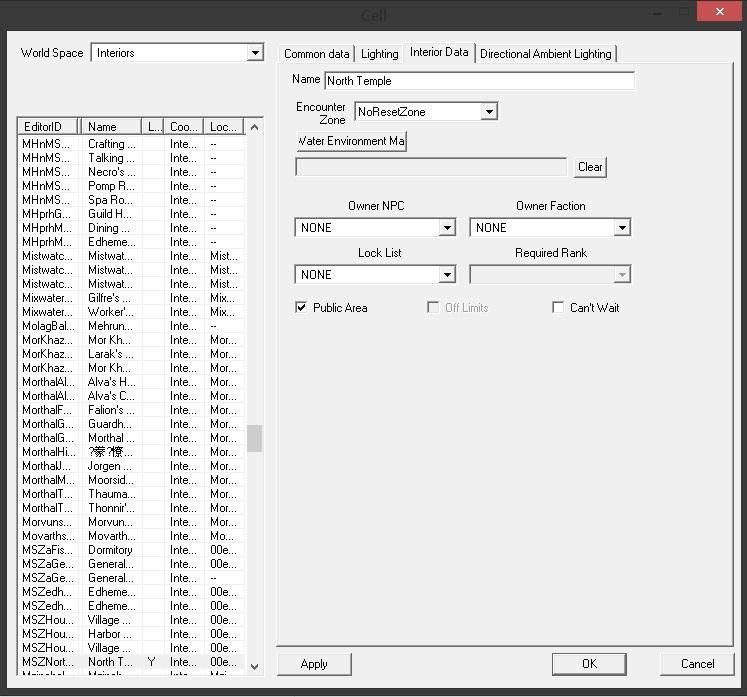Switch to the Common data tab
Screen dimensions: 747x697
[x=317, y=54]
